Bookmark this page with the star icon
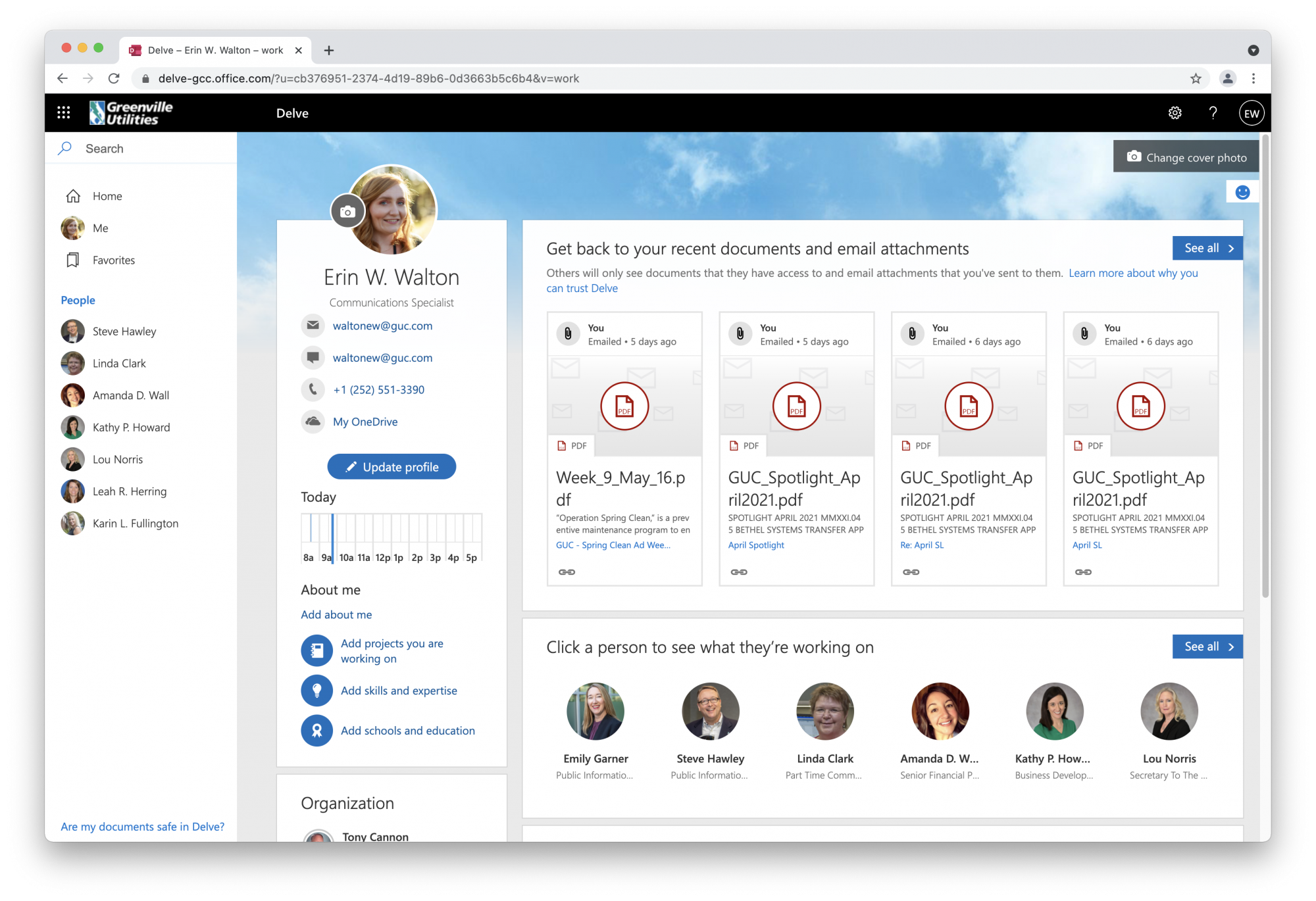This screenshot has width=1316, height=901. 1196,79
